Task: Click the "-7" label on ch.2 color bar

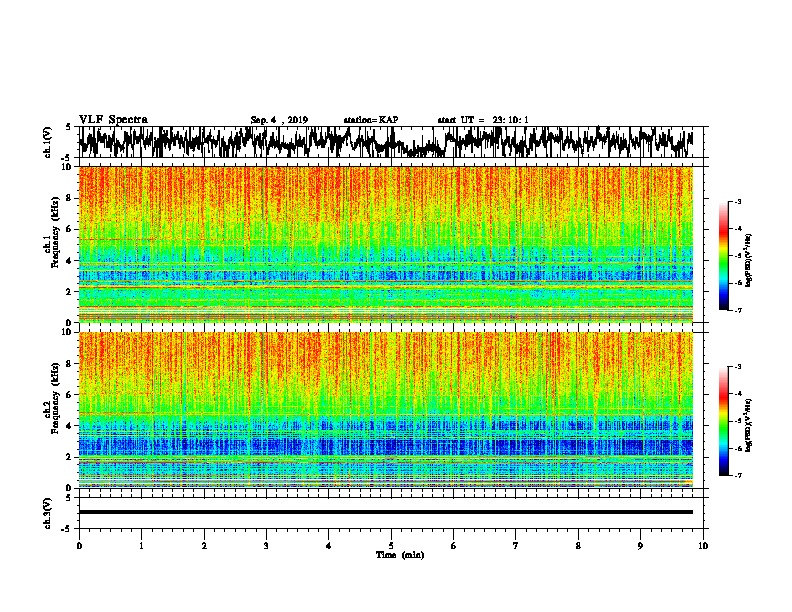Action: coord(738,475)
